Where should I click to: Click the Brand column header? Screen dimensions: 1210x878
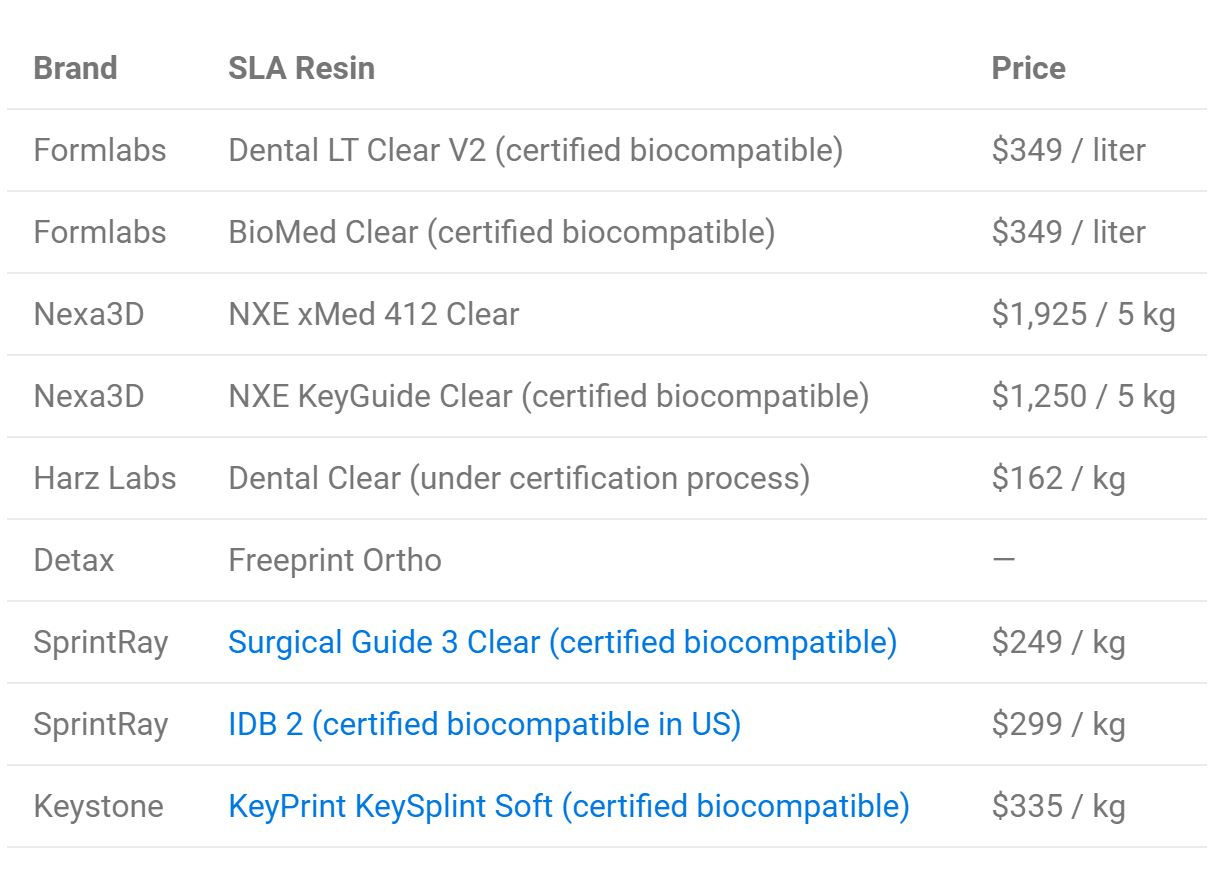tap(75, 68)
